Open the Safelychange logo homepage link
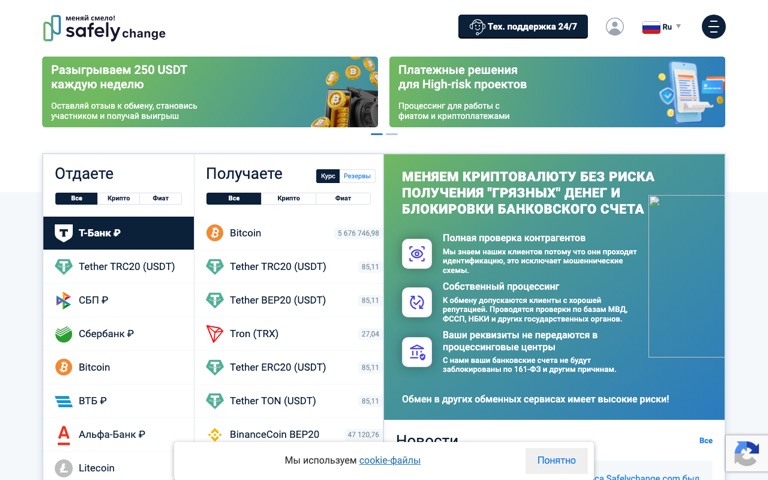This screenshot has width=768, height=480. point(104,28)
